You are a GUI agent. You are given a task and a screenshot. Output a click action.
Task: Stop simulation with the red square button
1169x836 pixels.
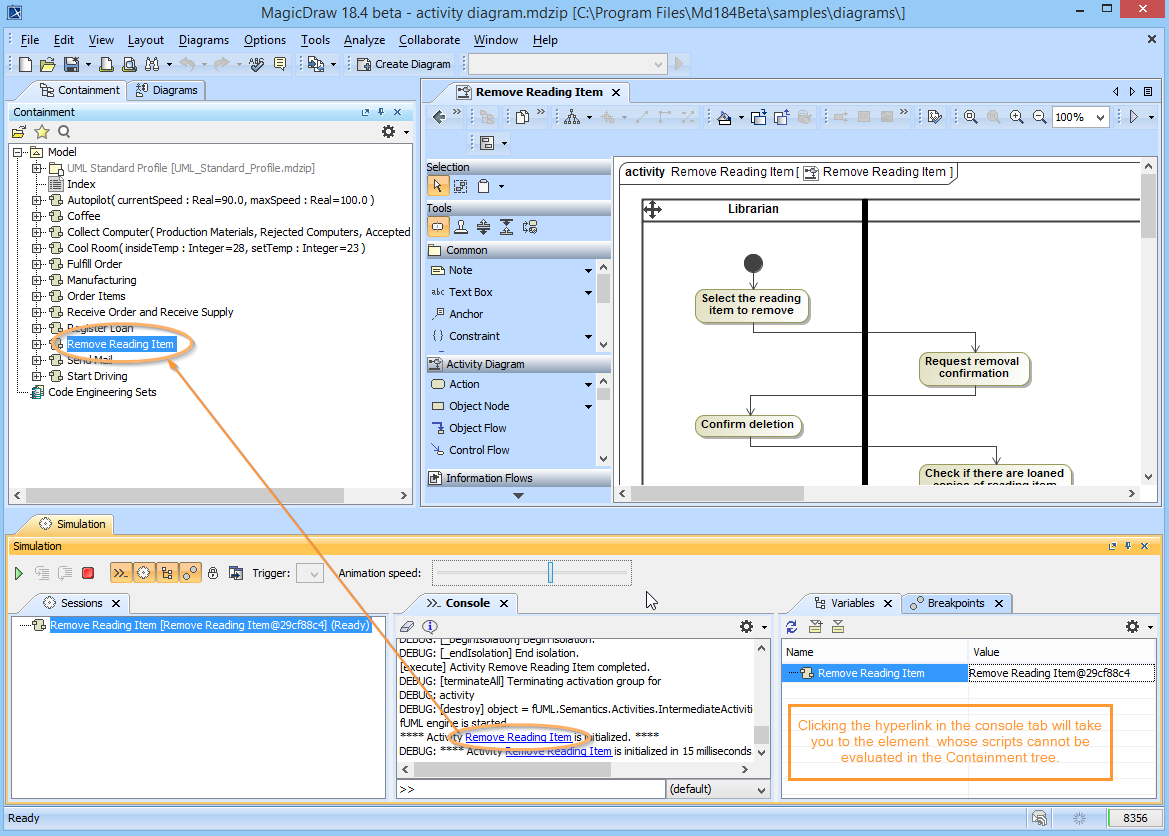click(88, 573)
